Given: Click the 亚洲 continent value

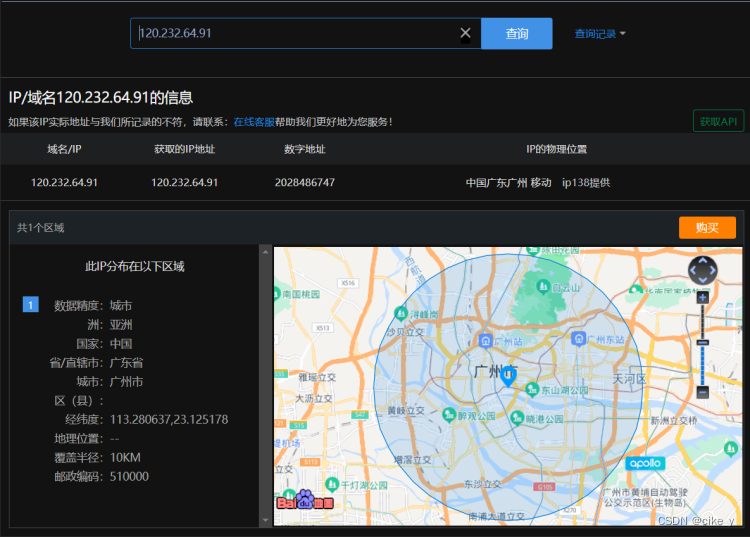Looking at the screenshot, I should click(121, 325).
